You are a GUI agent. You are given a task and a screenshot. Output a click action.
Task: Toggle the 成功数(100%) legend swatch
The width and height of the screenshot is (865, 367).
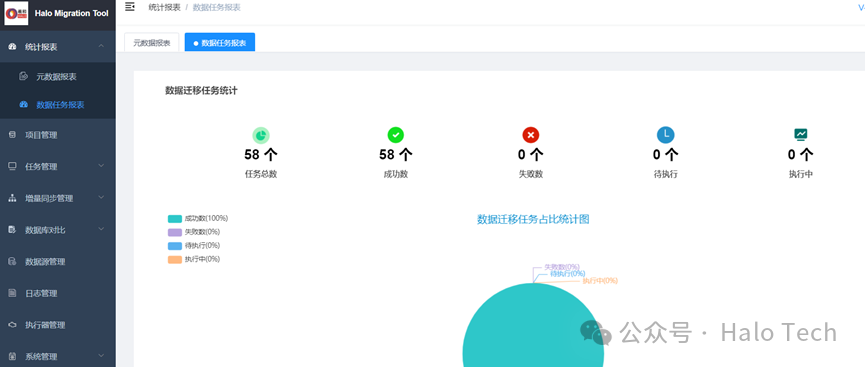(x=175, y=219)
